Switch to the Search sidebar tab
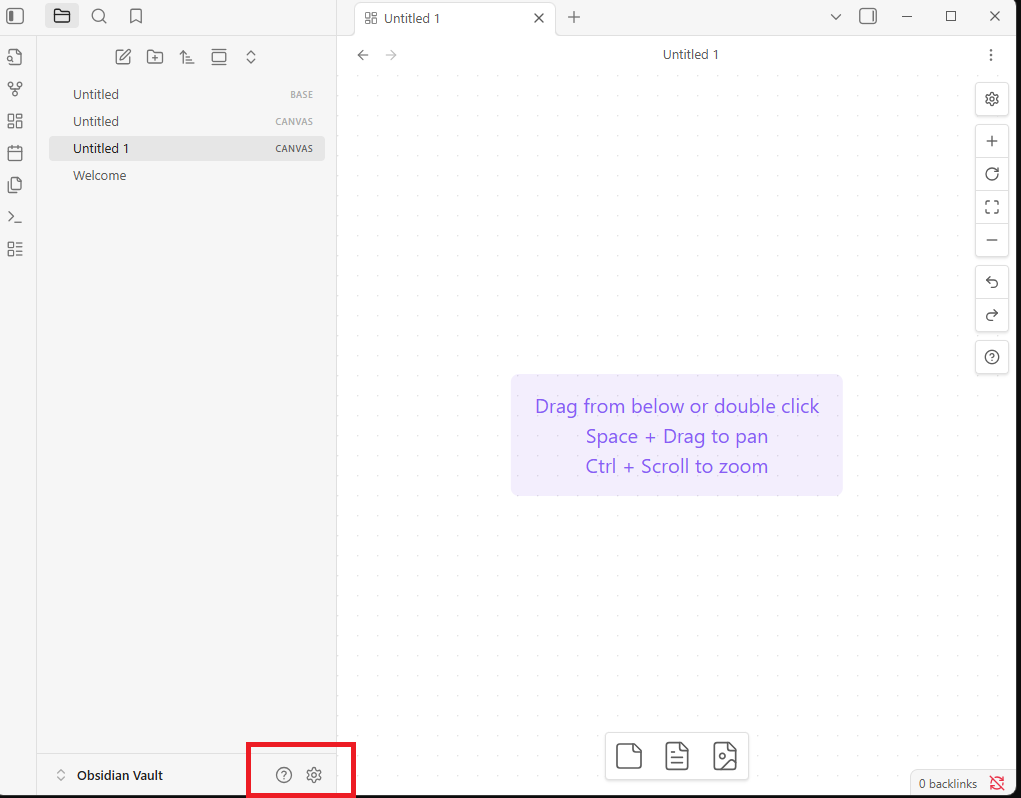 coord(99,16)
